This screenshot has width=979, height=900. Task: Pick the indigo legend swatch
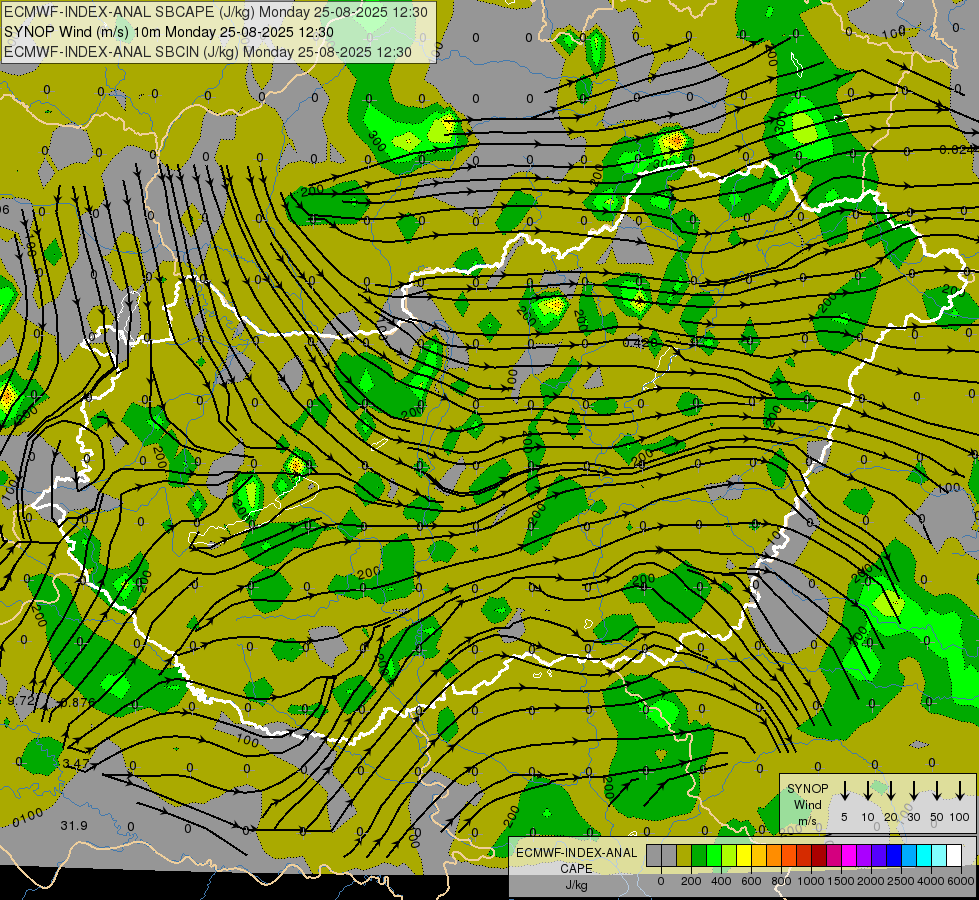click(x=880, y=855)
